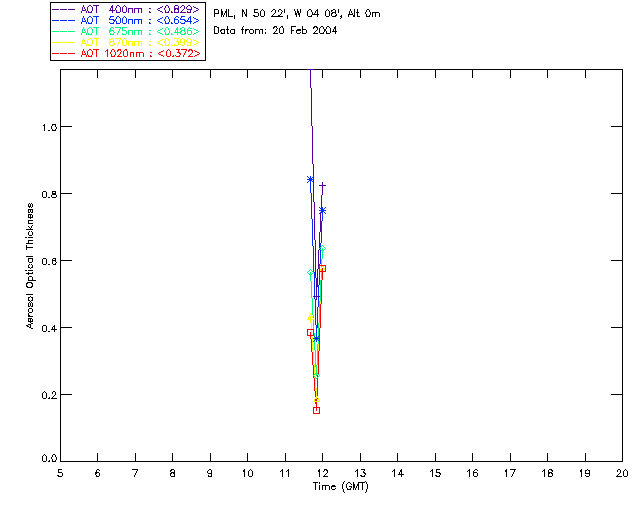
Task: Click the y-axis tick label 1.0
Action: tap(49, 127)
